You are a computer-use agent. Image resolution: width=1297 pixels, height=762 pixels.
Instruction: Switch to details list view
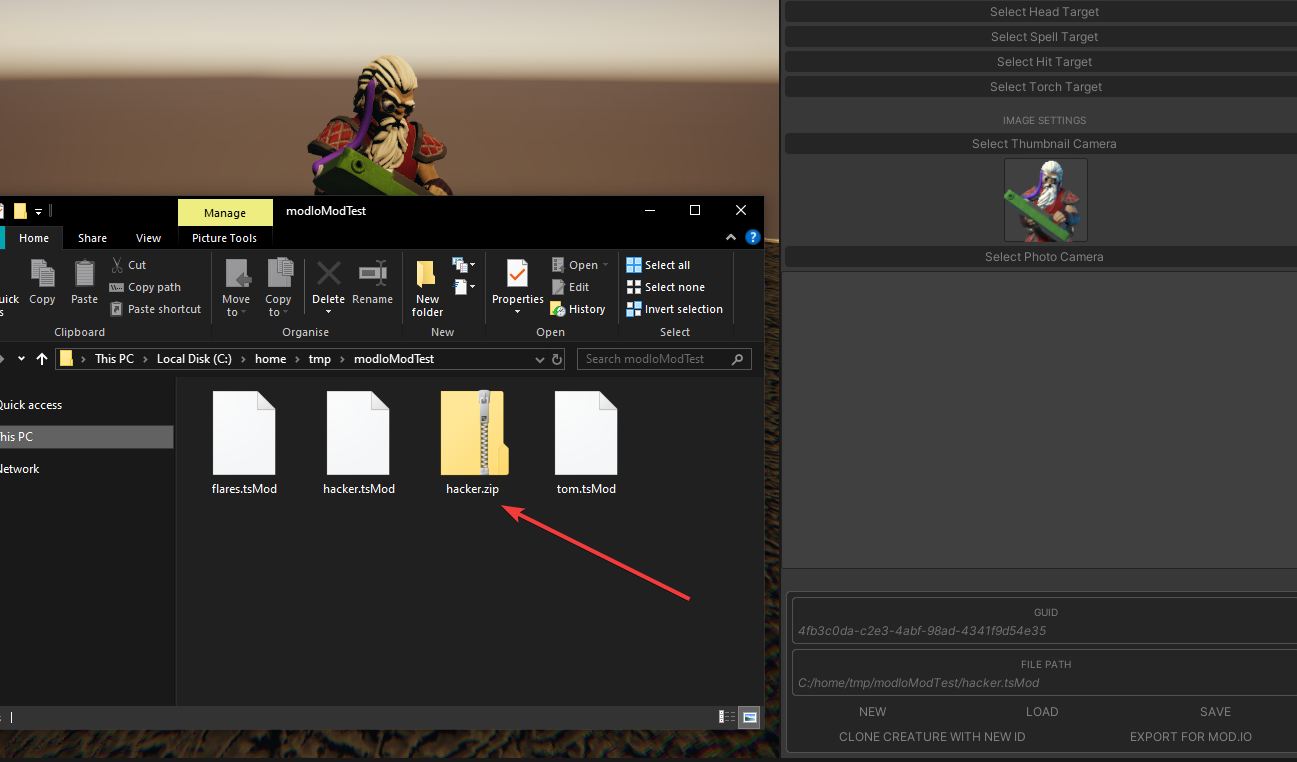(728, 717)
